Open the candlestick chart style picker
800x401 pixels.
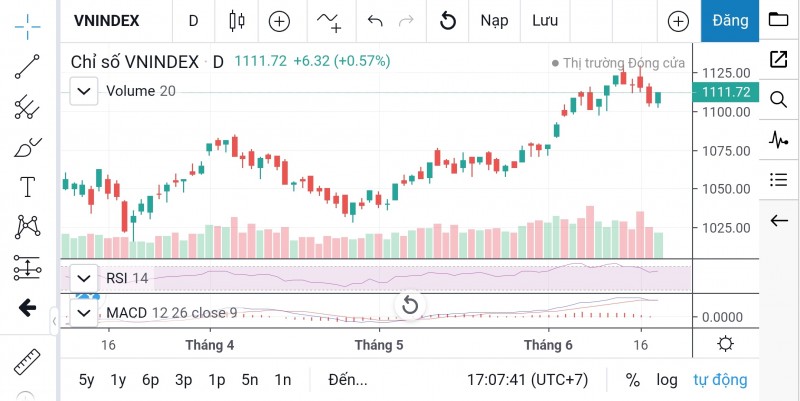point(237,20)
